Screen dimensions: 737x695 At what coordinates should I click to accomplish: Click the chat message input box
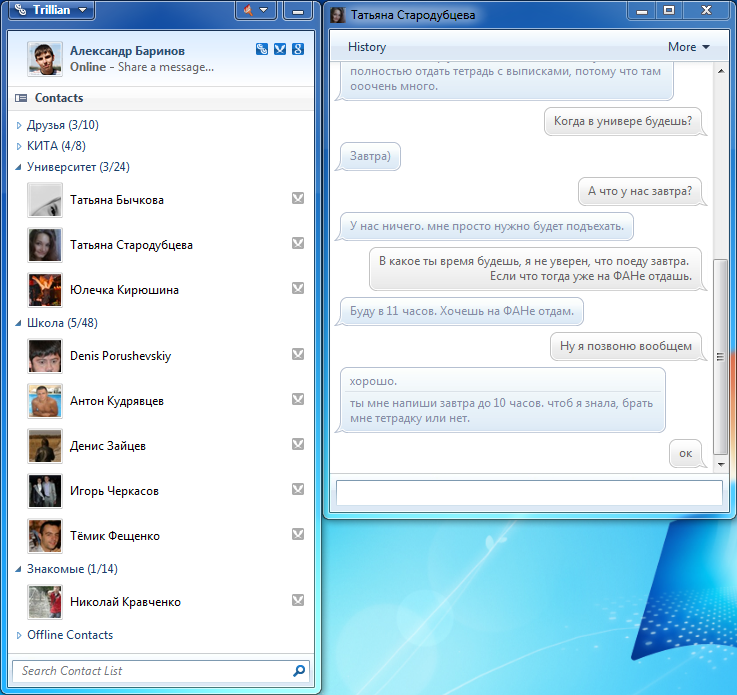(529, 493)
